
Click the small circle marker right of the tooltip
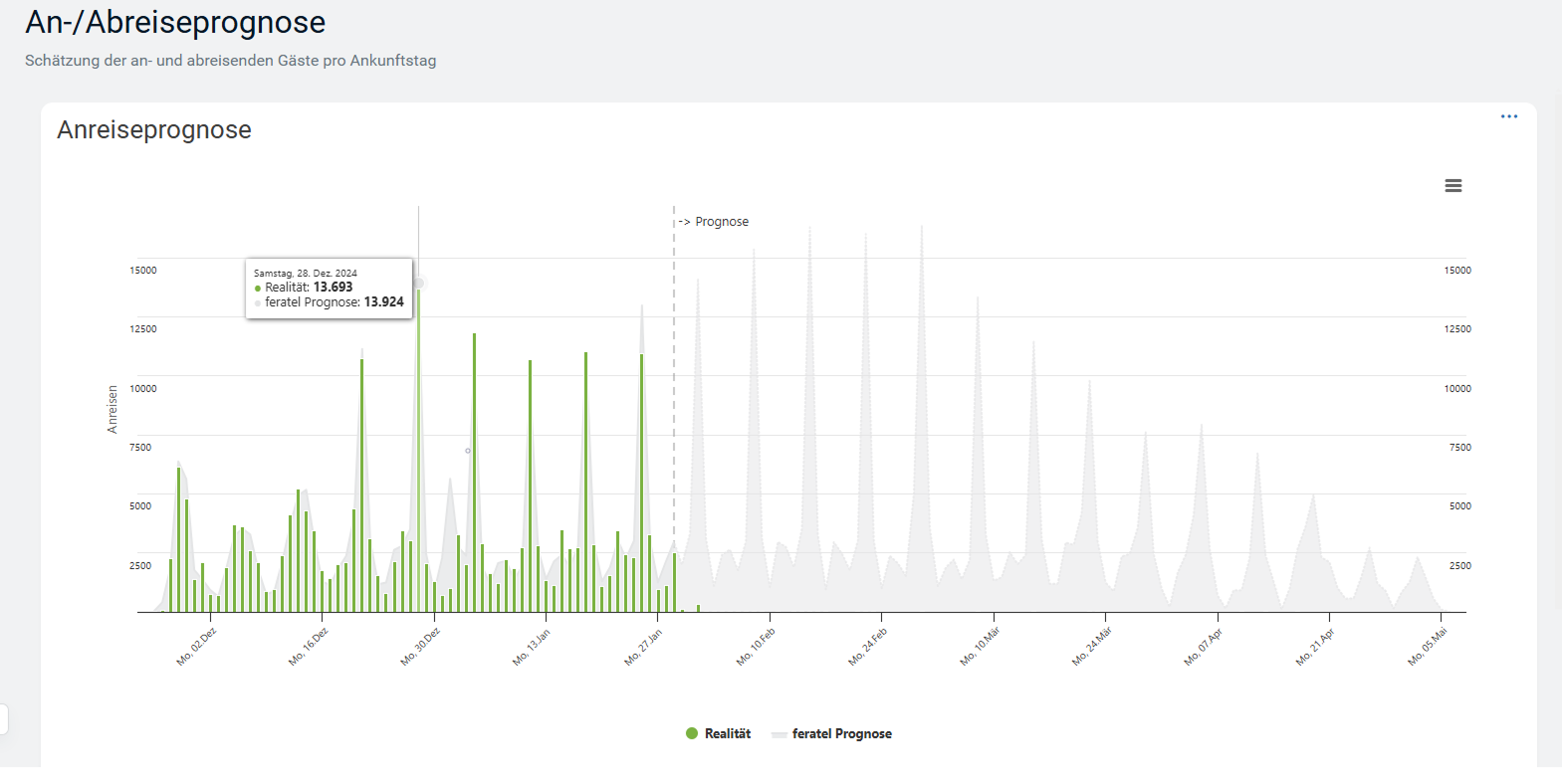468,451
